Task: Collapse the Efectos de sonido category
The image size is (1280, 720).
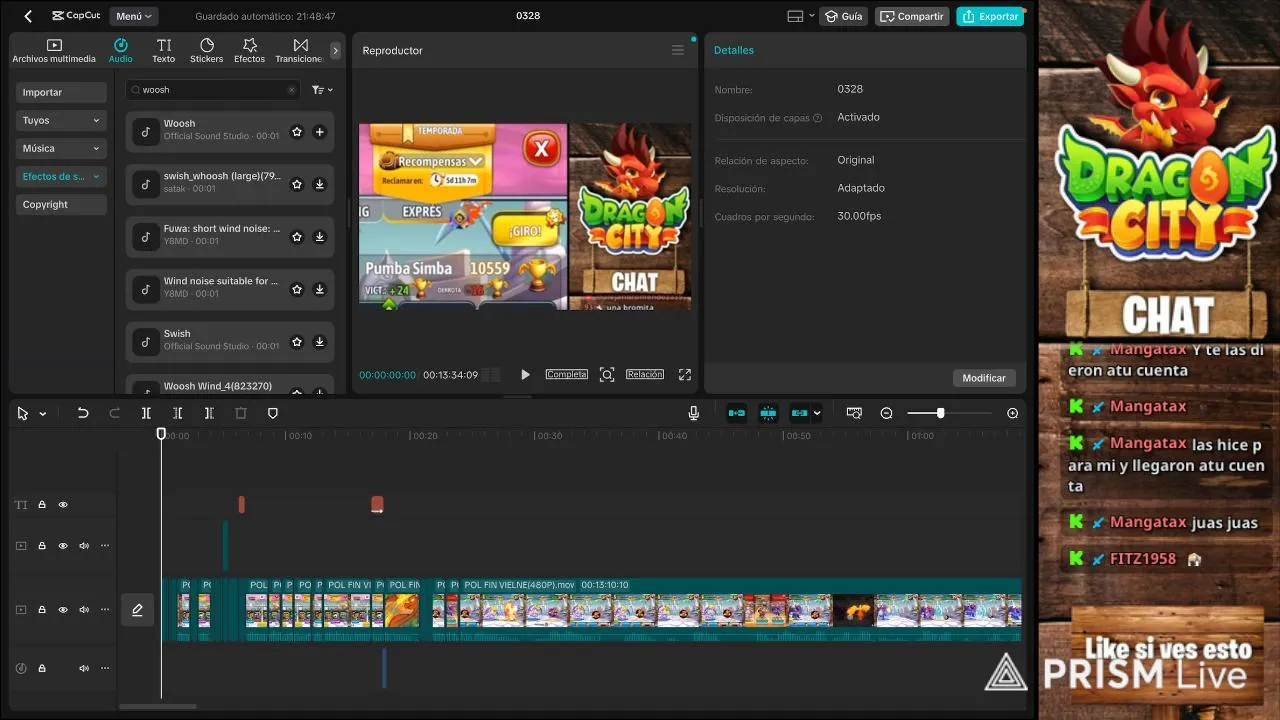Action: coord(61,176)
